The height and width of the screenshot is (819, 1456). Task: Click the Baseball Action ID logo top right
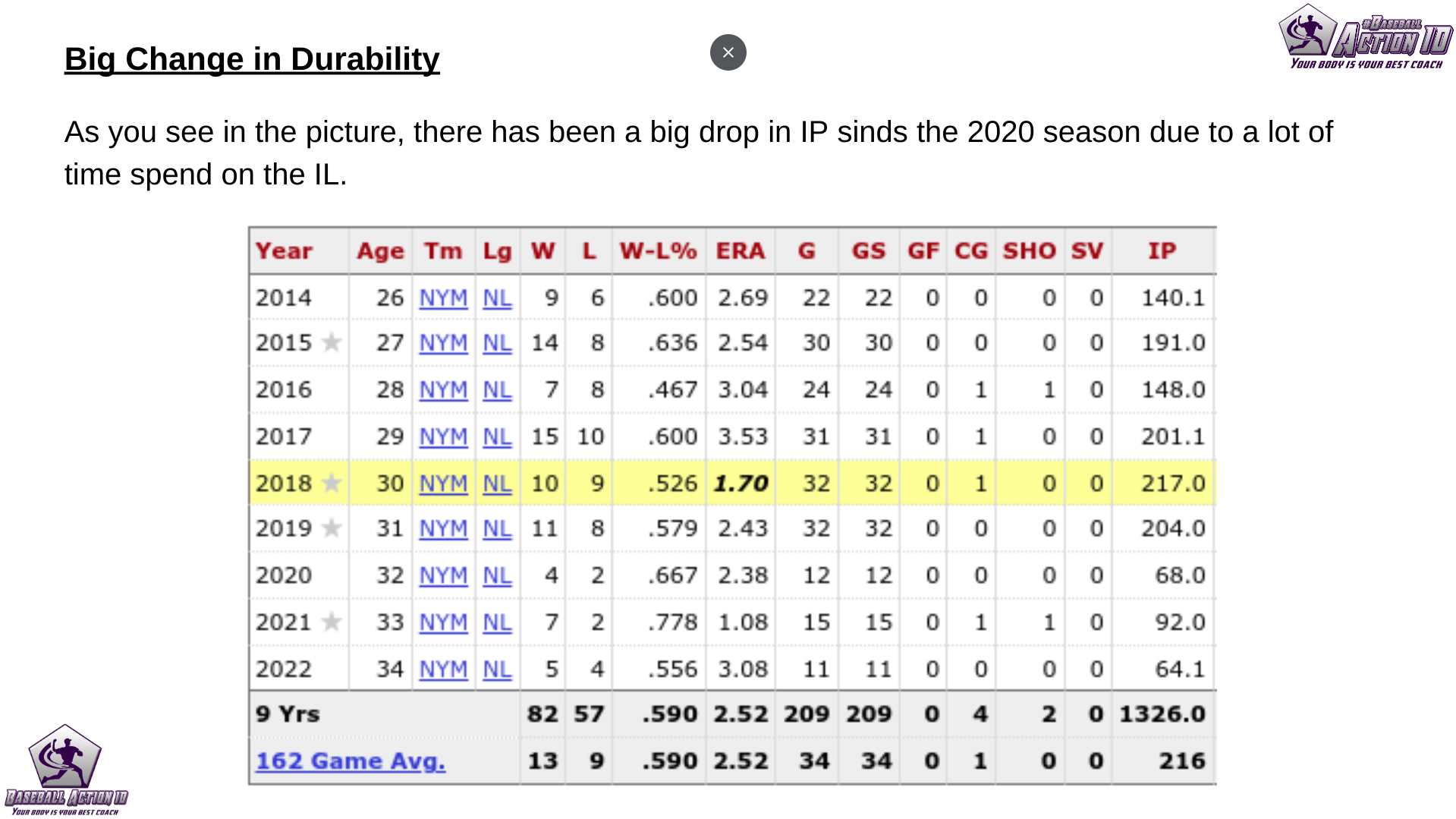[1366, 36]
